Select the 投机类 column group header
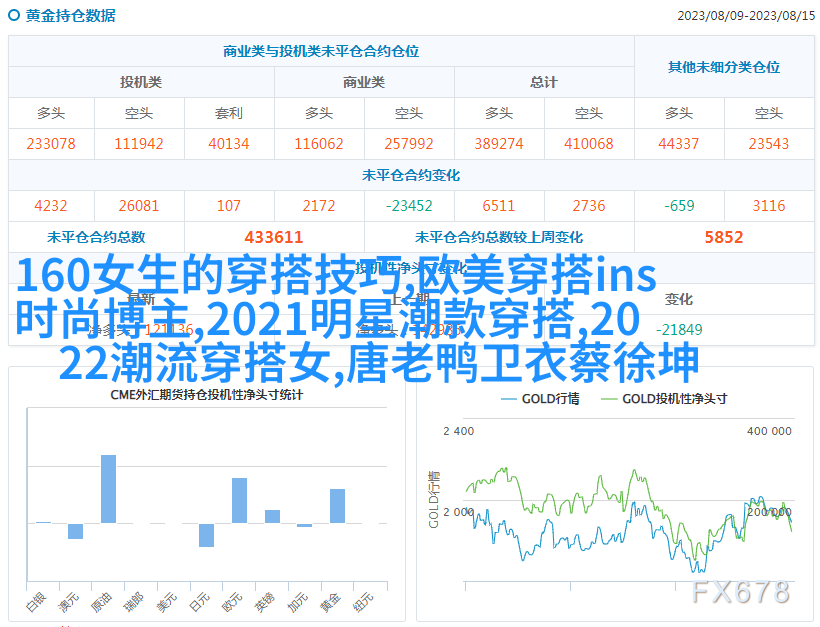 (141, 82)
